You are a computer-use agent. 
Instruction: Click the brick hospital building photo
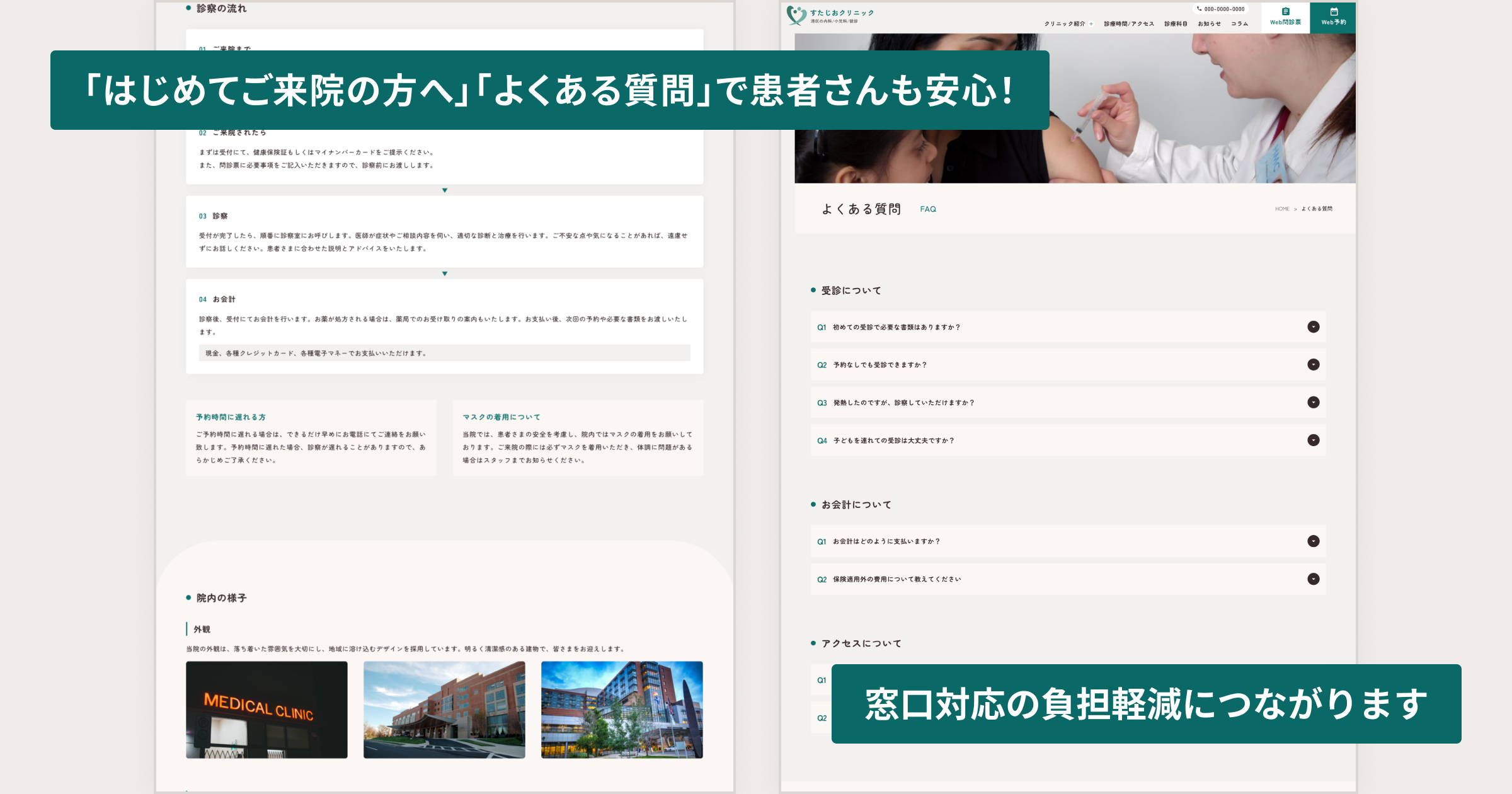(x=444, y=710)
